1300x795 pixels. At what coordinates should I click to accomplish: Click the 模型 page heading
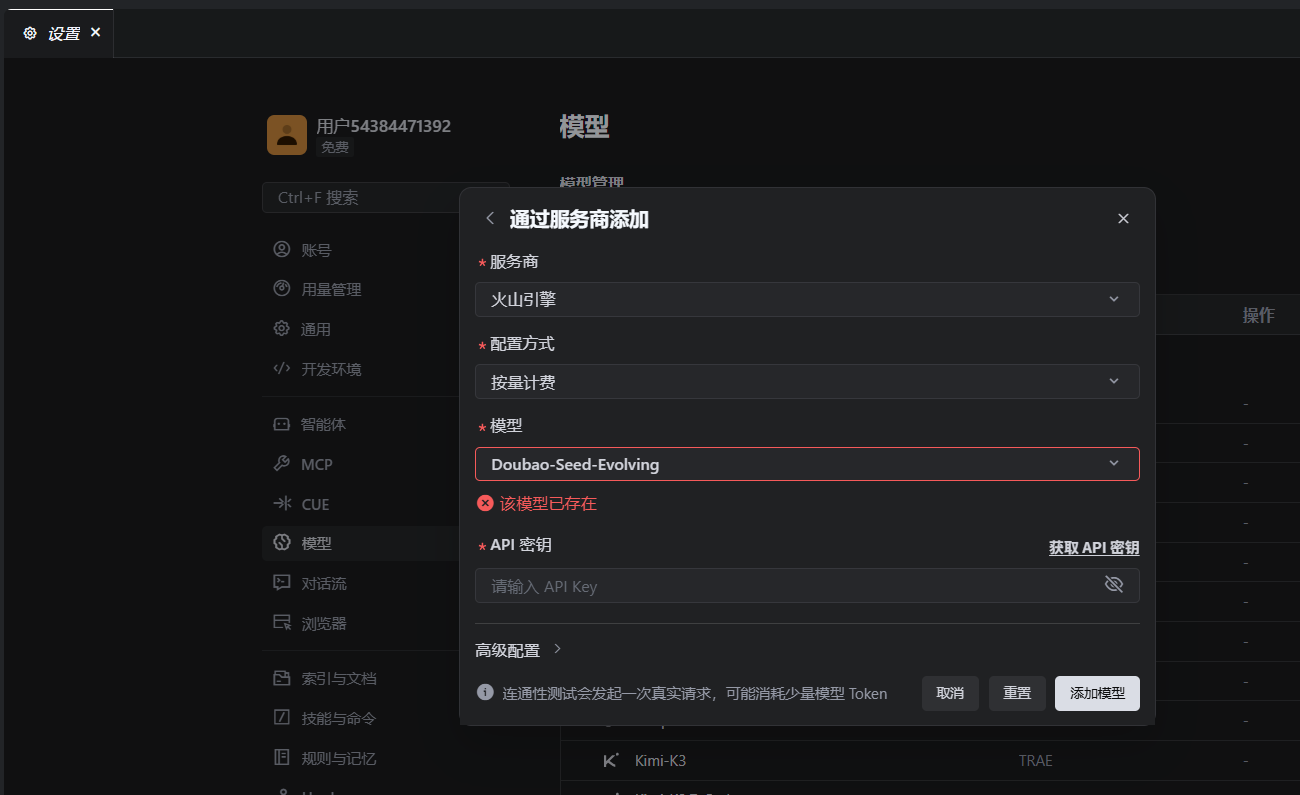click(585, 127)
